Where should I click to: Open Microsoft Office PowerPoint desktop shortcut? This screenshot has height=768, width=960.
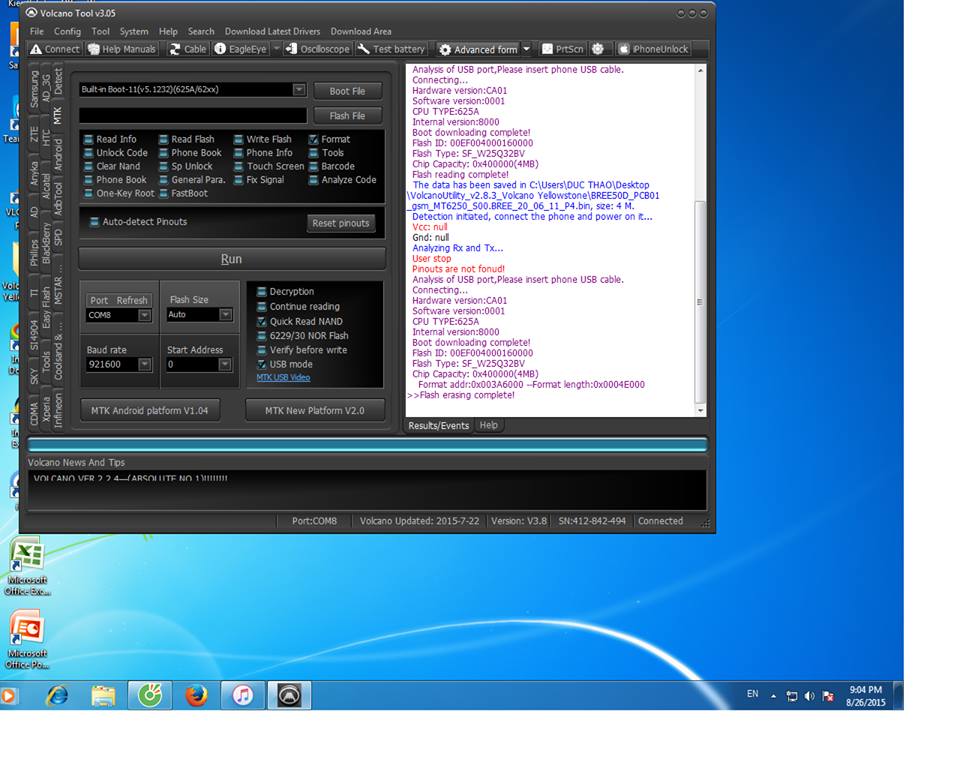click(27, 640)
